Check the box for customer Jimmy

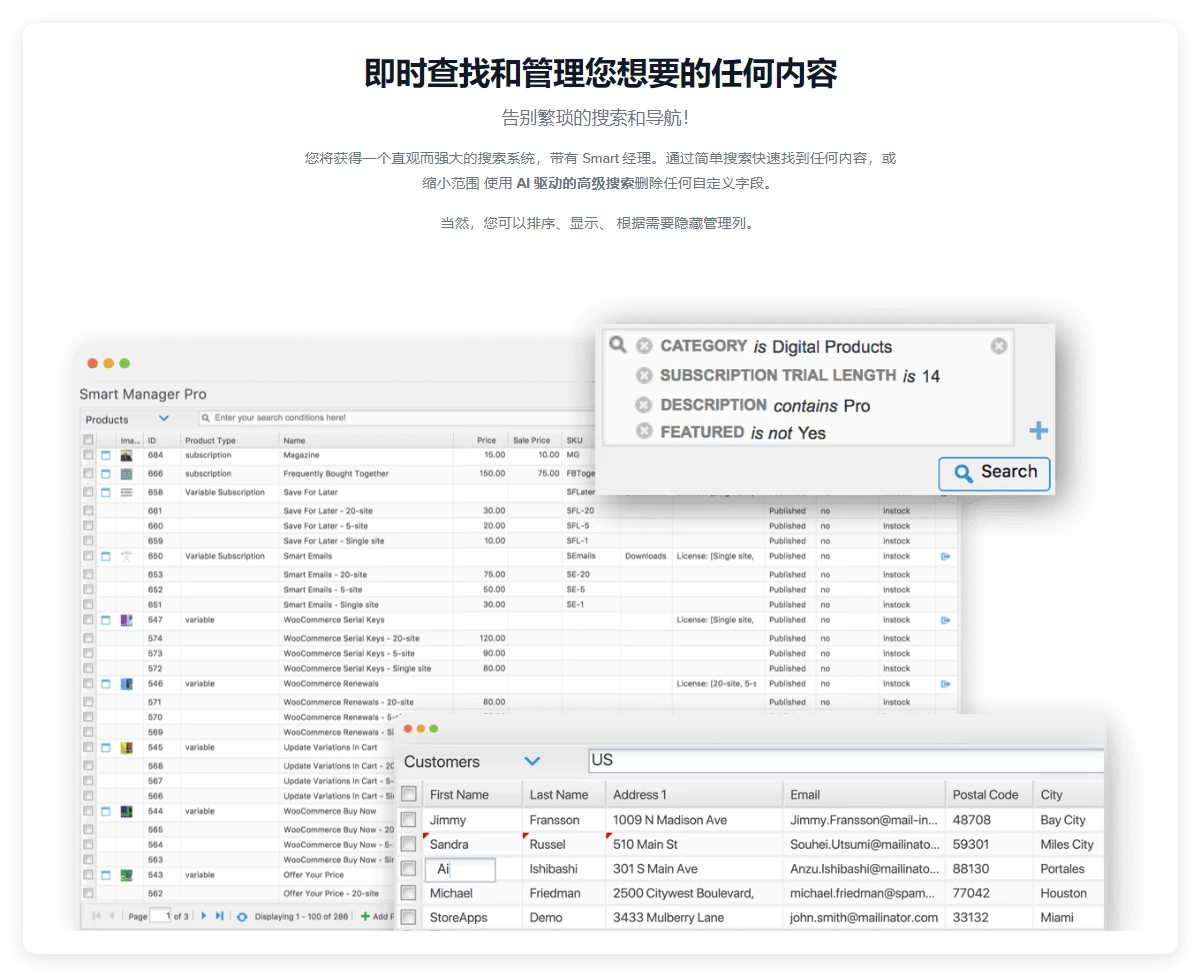408,820
